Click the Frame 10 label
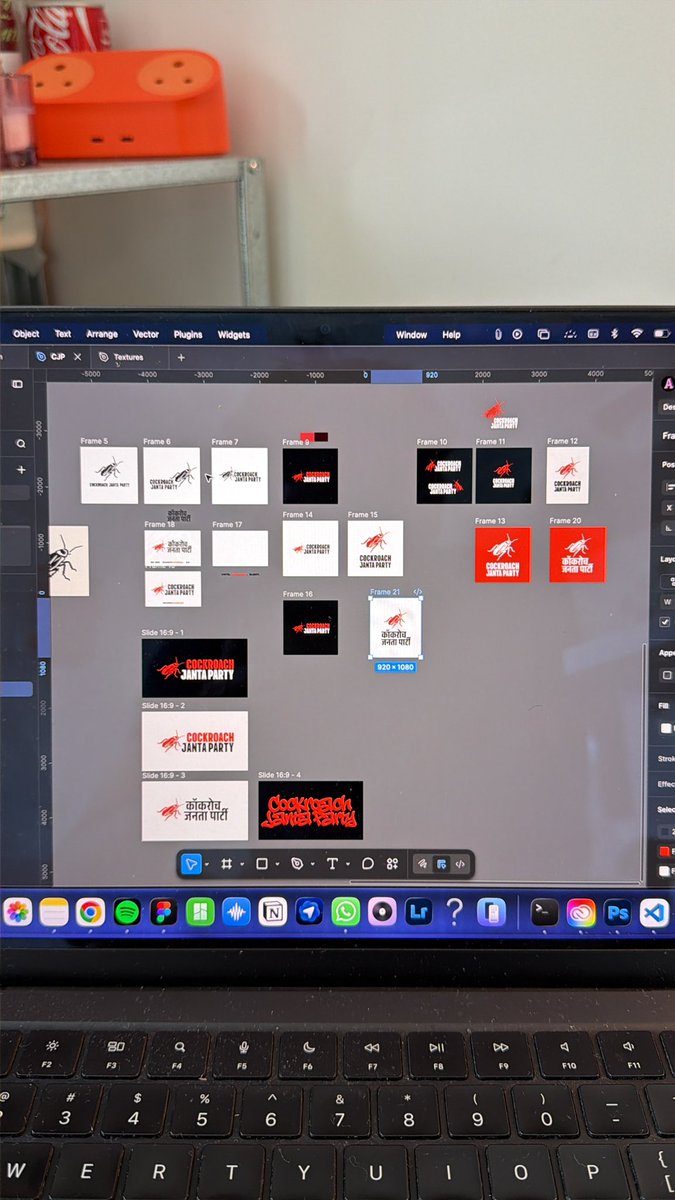This screenshot has width=675, height=1200. coord(432,442)
